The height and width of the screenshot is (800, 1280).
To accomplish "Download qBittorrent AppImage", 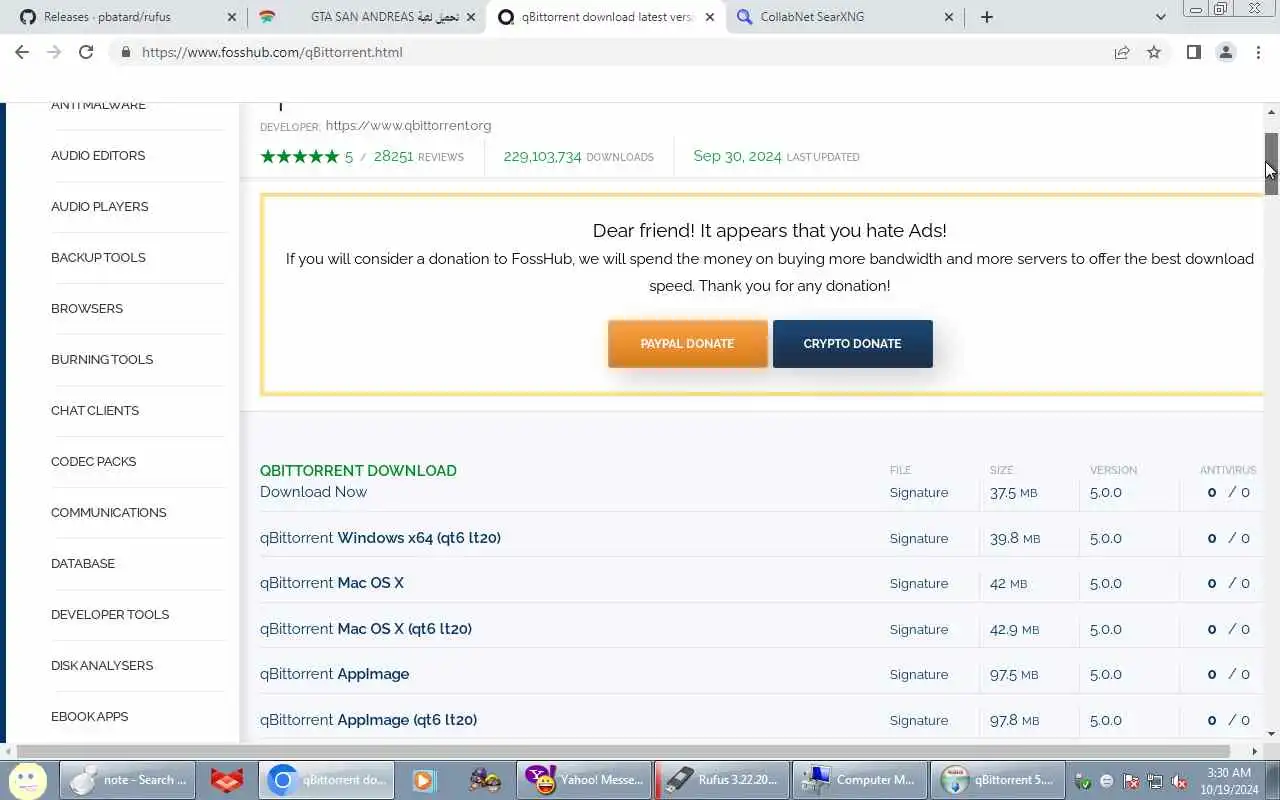I will coord(335,674).
